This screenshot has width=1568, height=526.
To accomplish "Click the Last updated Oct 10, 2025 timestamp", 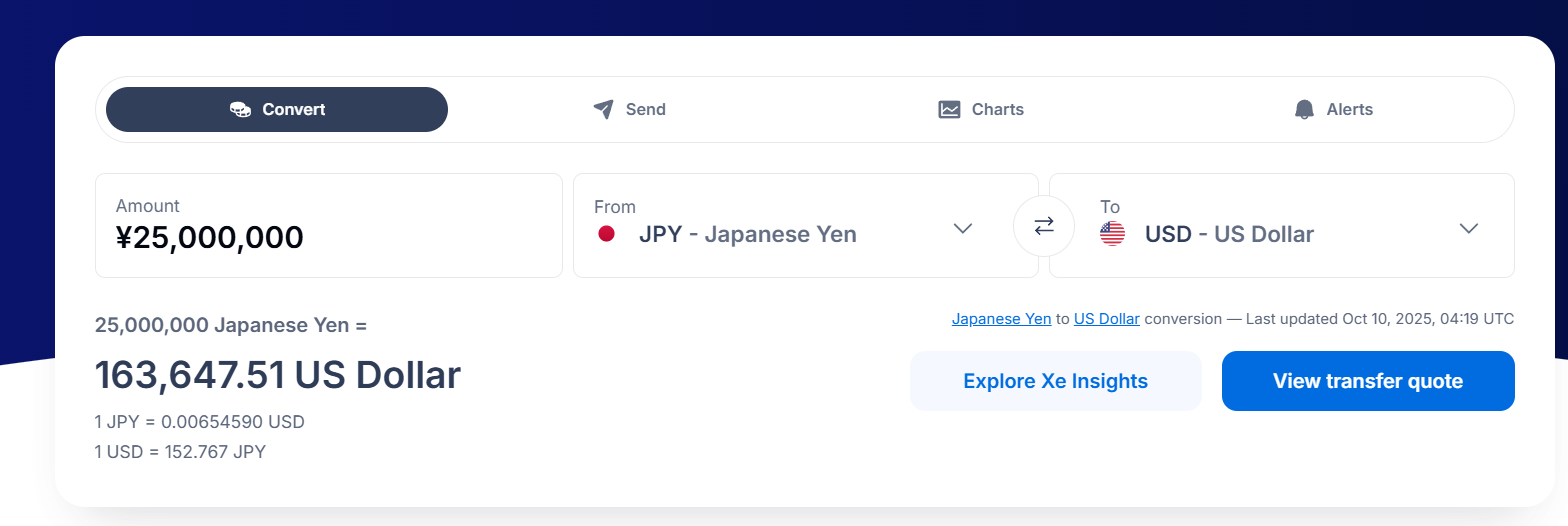I will point(1380,319).
